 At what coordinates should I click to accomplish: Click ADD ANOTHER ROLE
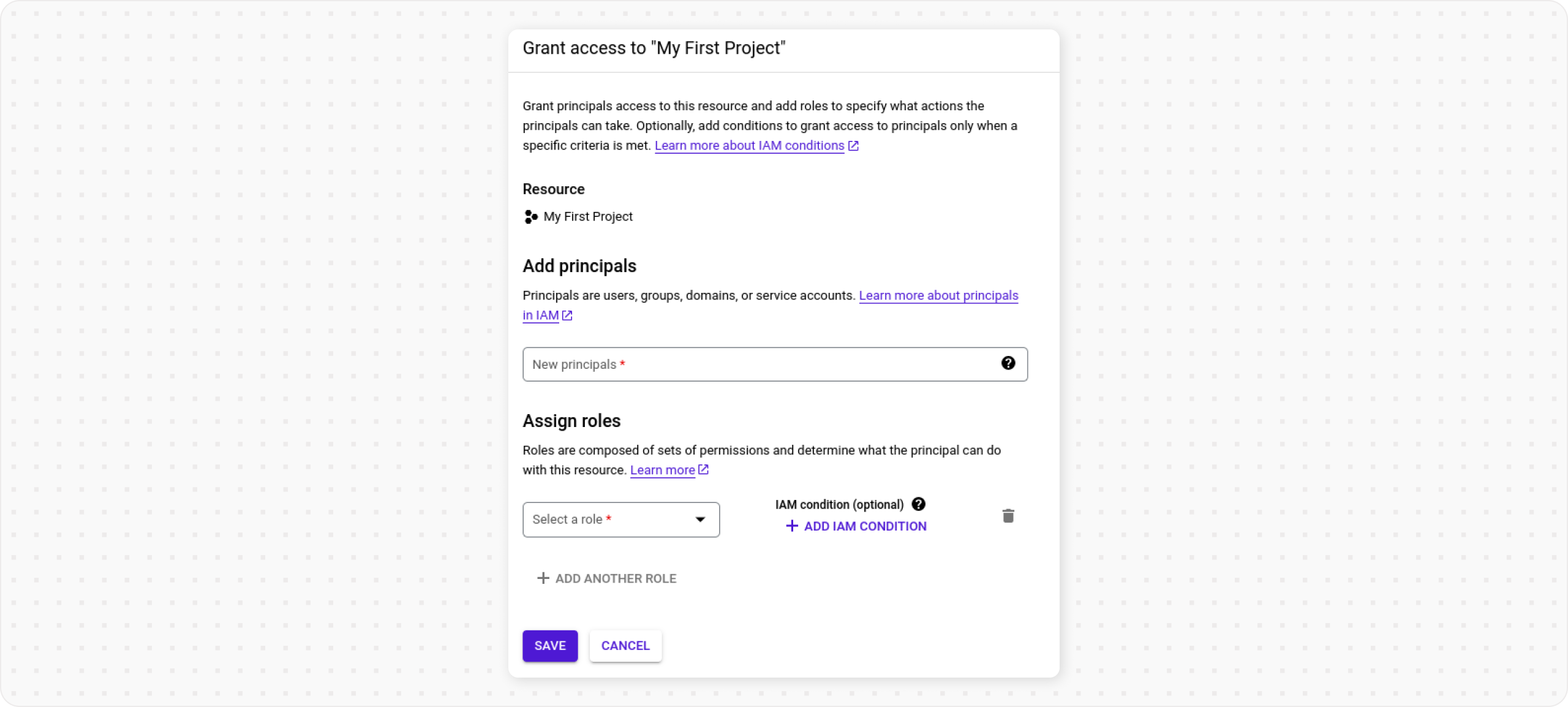coord(615,578)
